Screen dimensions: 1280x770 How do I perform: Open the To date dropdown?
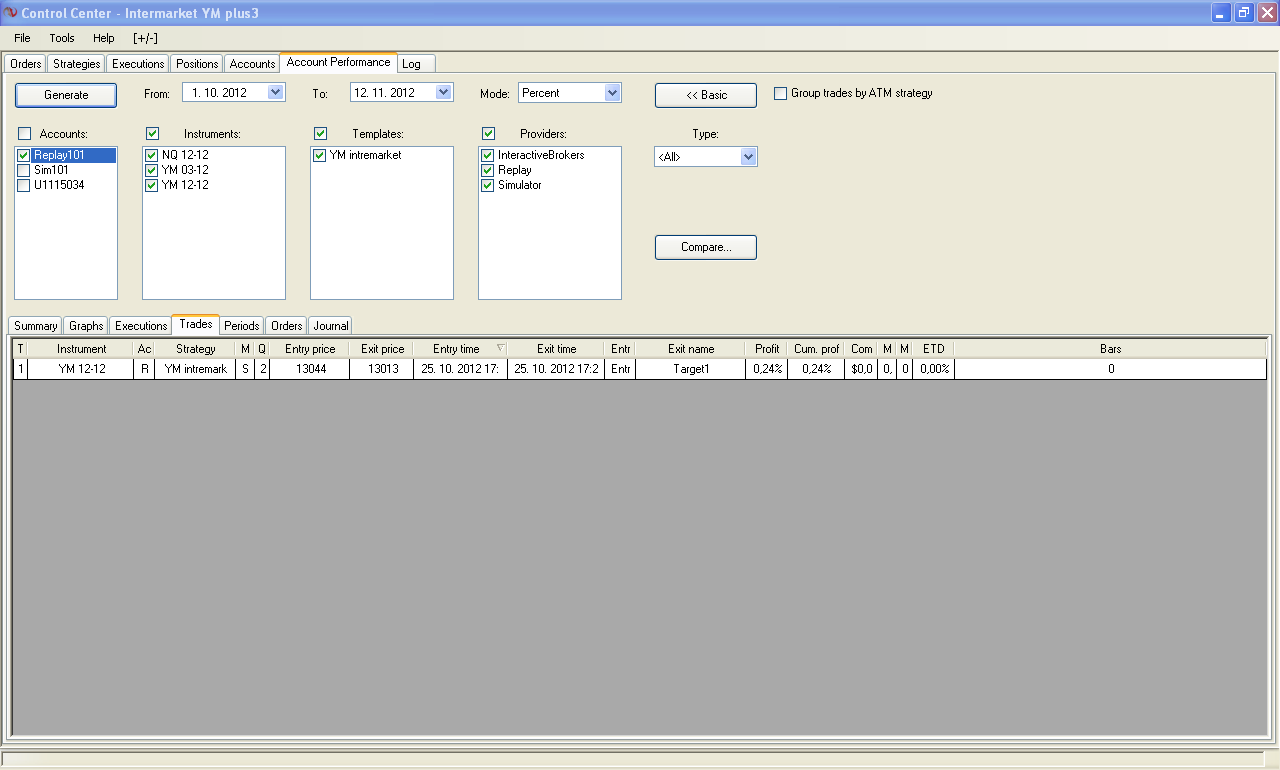[444, 92]
